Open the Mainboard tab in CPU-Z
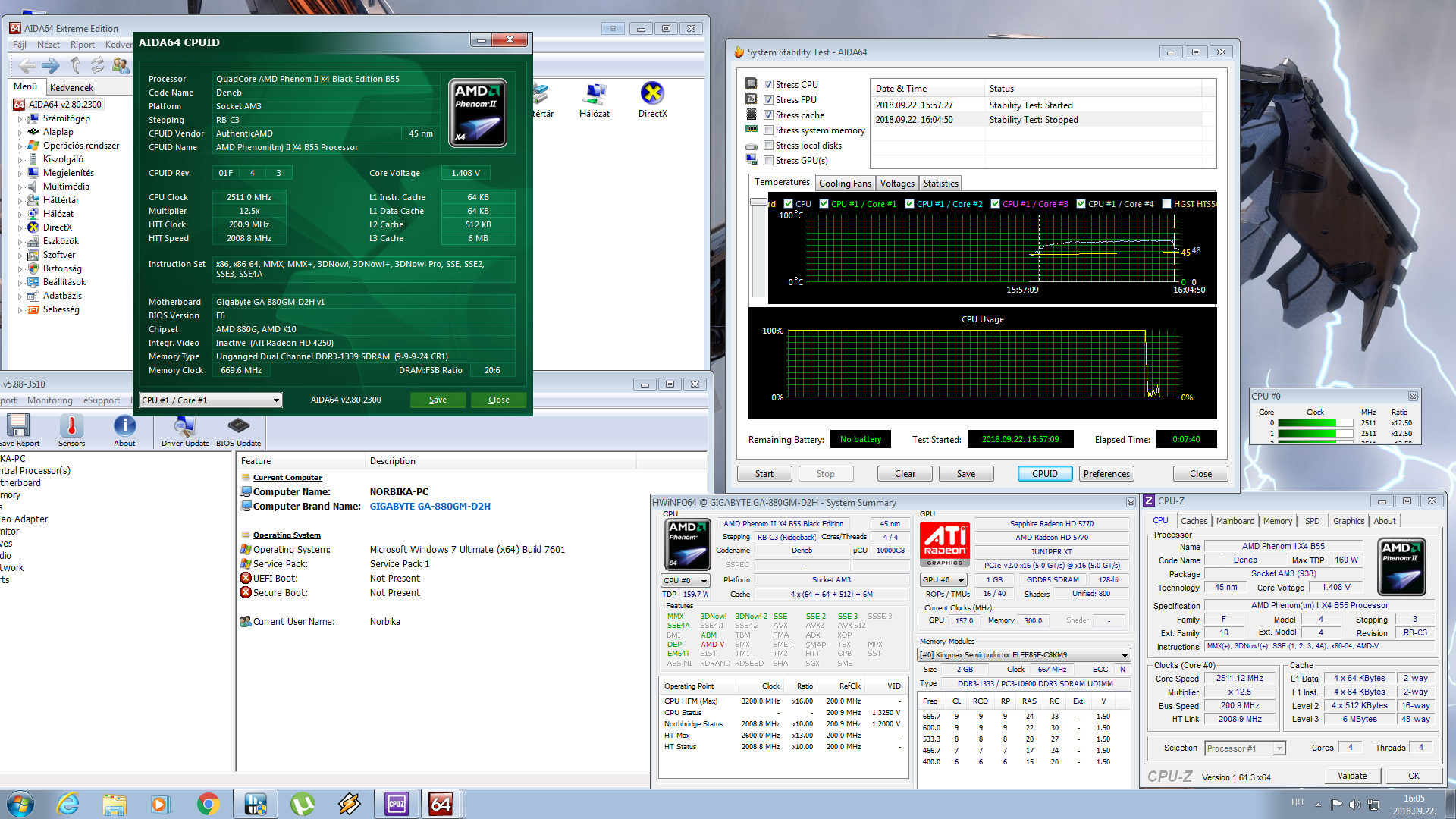Screen dimensions: 1456x819 point(1235,521)
